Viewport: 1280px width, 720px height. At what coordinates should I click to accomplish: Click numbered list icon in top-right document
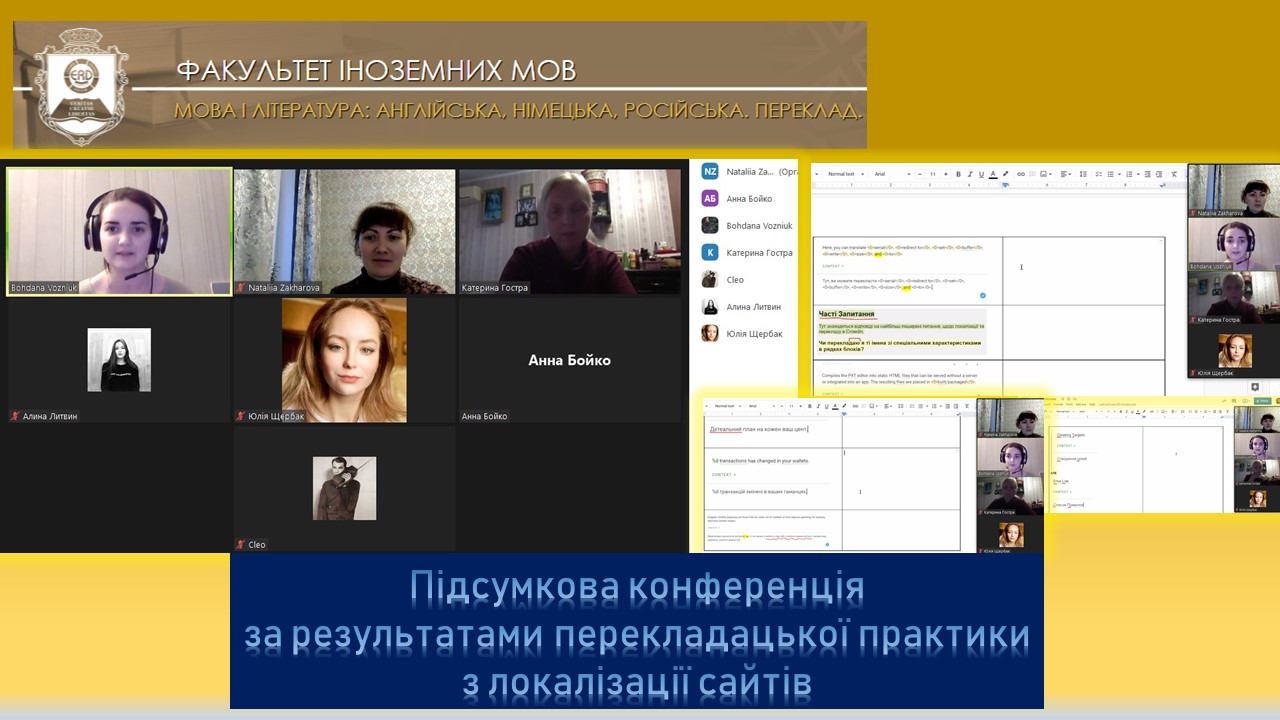coord(1130,174)
